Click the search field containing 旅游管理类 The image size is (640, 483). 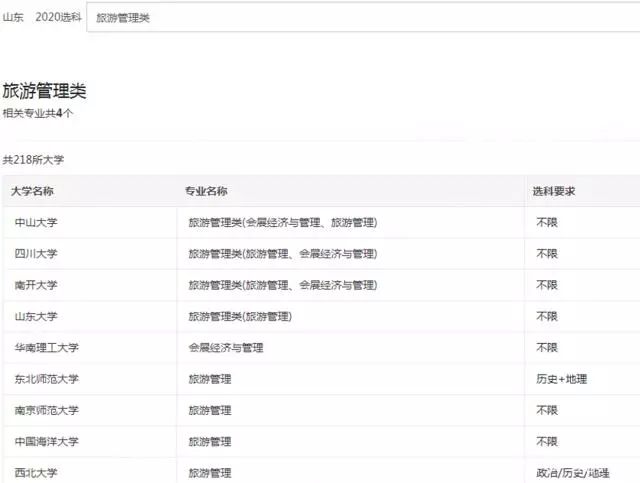pos(363,17)
